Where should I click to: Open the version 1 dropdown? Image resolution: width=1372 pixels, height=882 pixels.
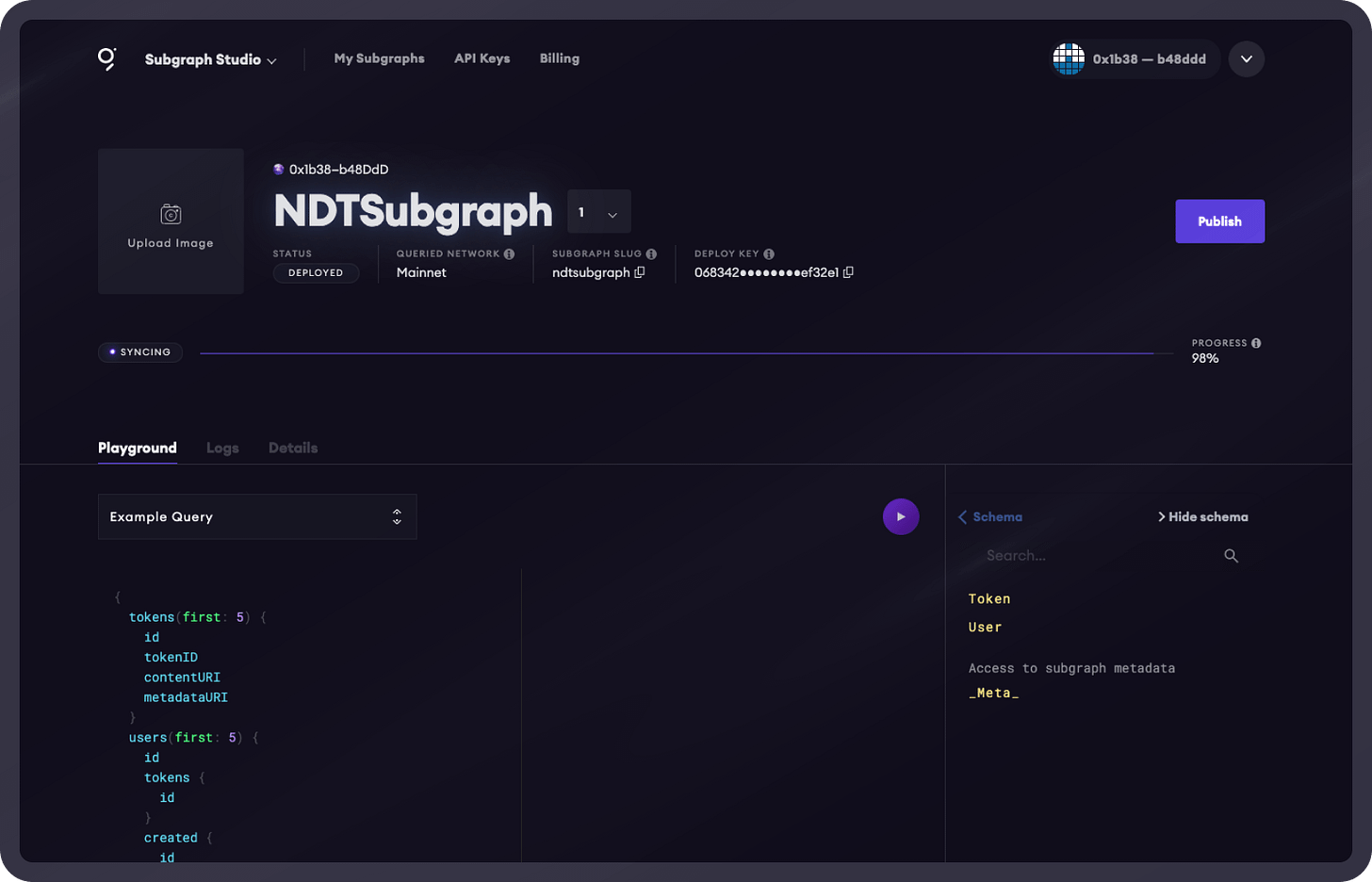pos(599,212)
